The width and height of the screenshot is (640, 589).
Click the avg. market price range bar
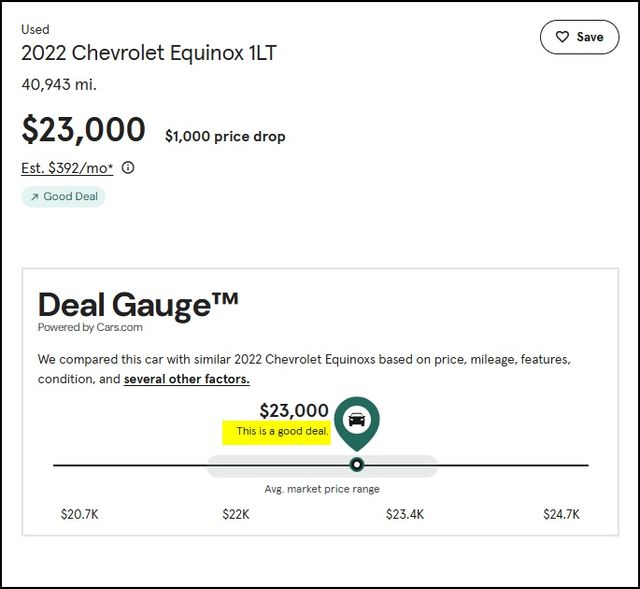[x=322, y=466]
